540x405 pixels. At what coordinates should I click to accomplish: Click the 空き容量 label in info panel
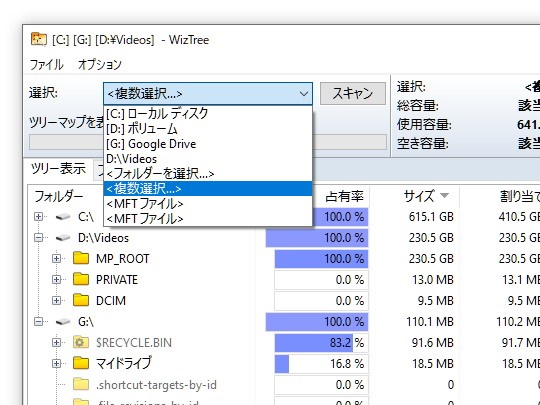423,143
